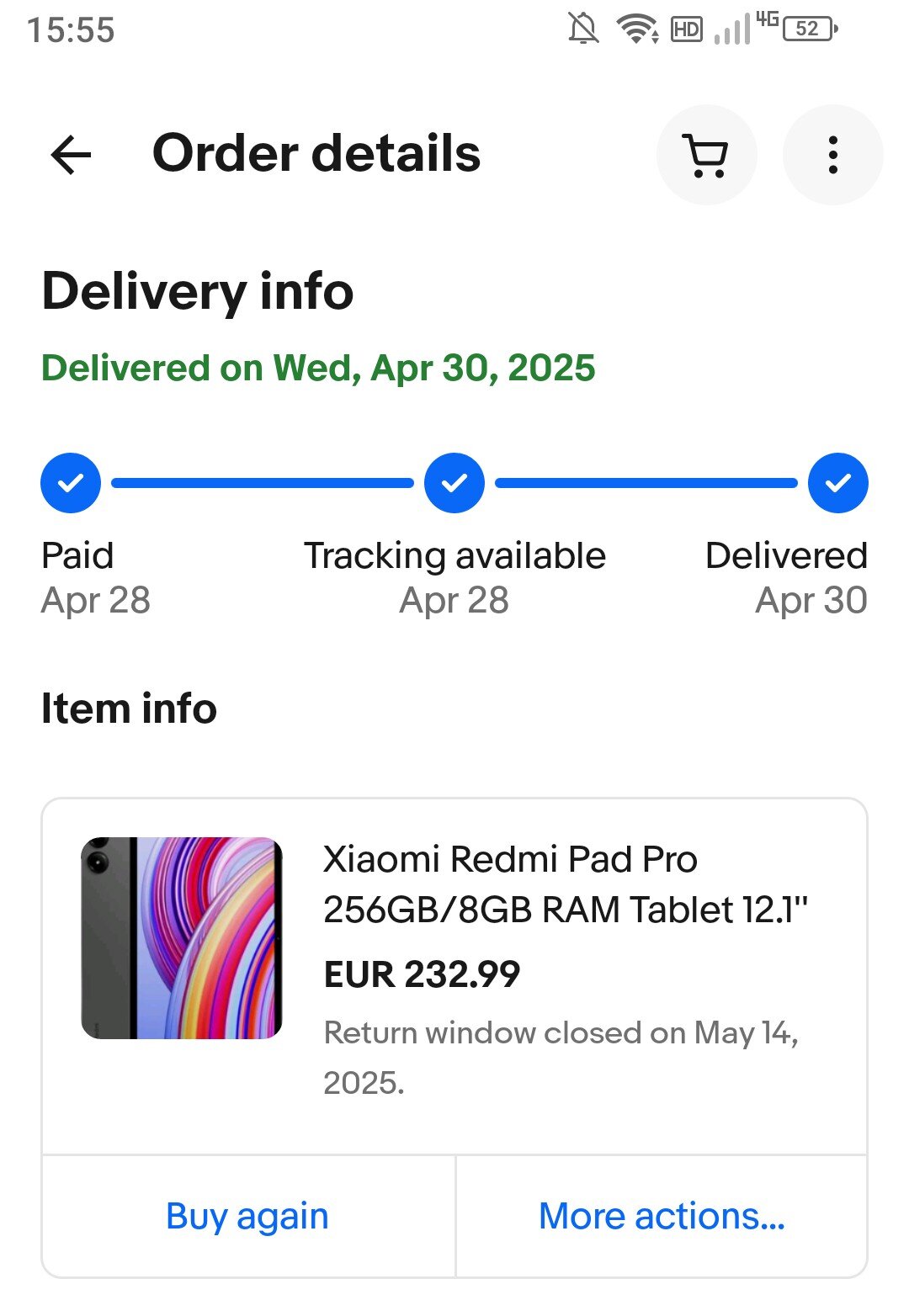Expand More actions options
The image size is (909, 1316).
point(662,1216)
